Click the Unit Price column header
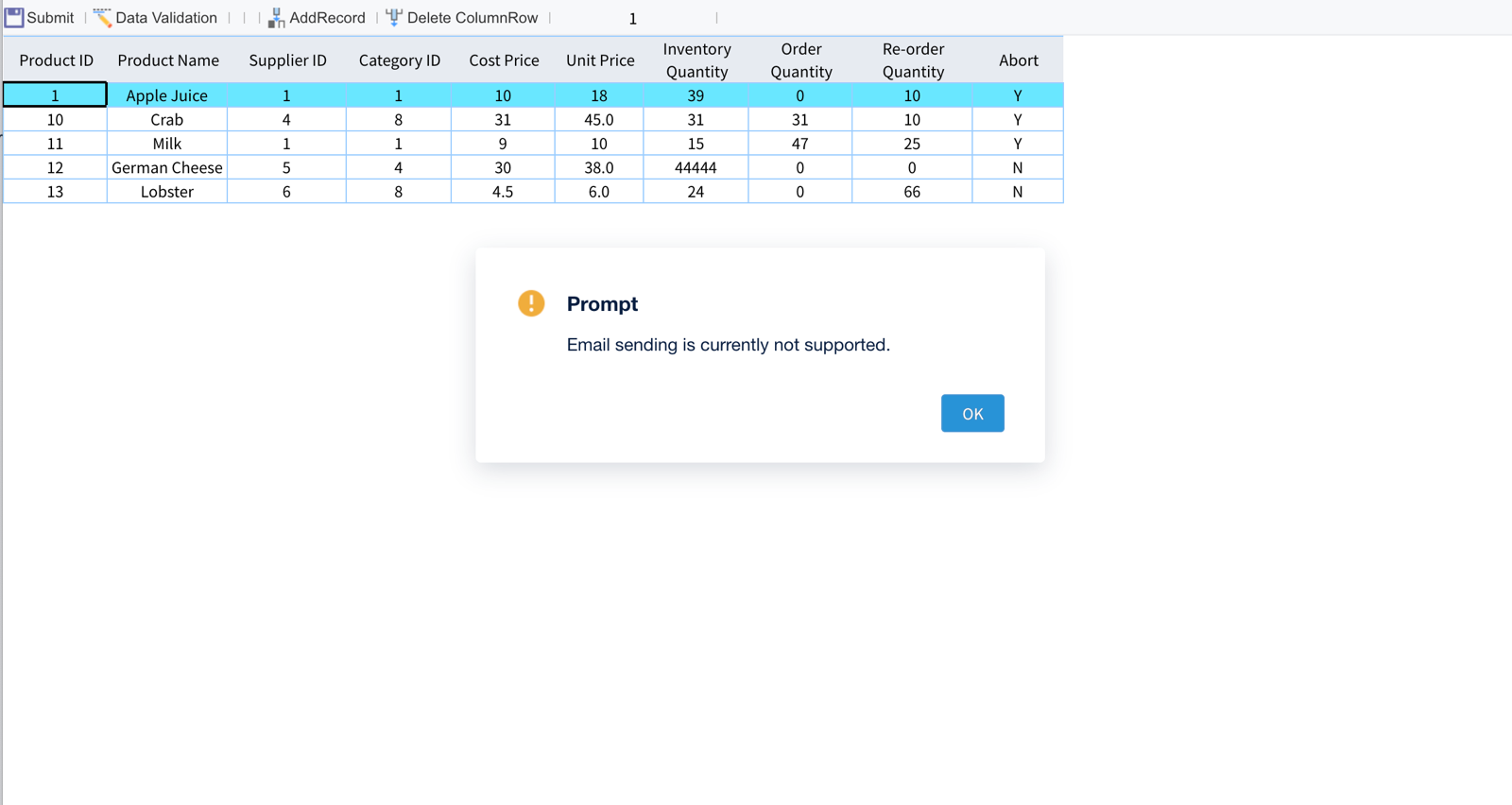The image size is (1512, 805). click(600, 60)
